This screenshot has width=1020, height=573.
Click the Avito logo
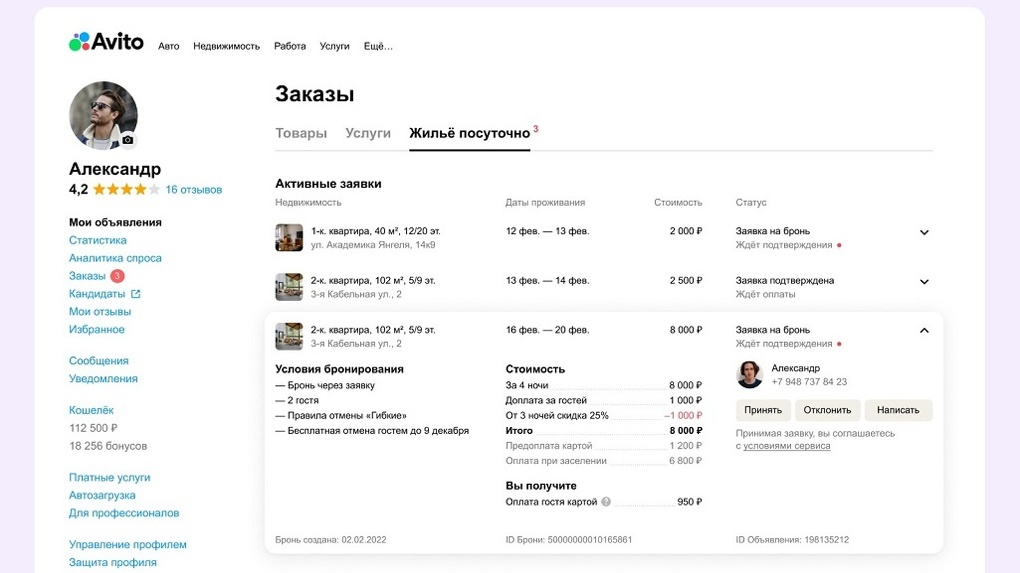pos(106,42)
